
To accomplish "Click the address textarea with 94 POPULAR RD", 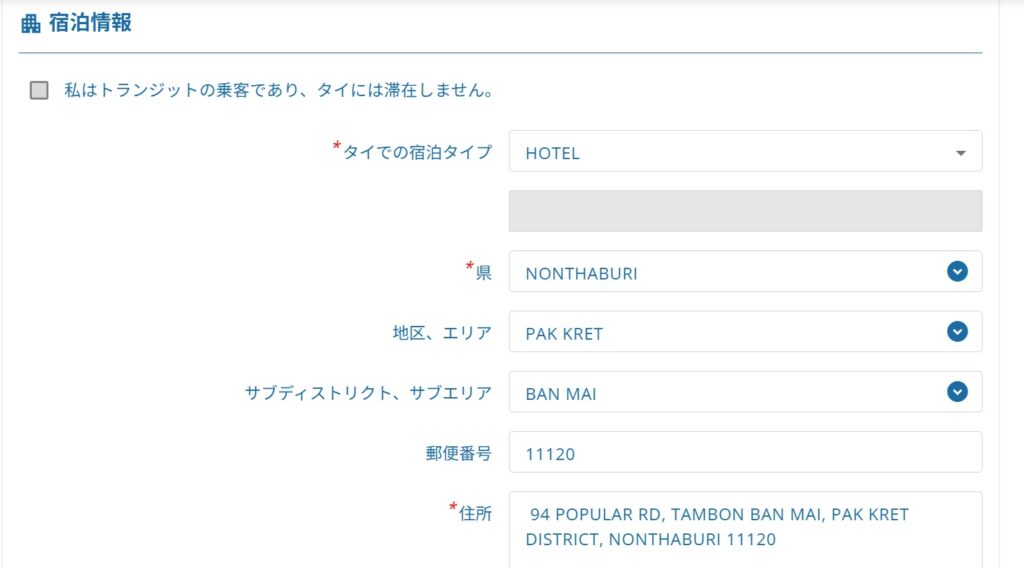I will click(745, 530).
